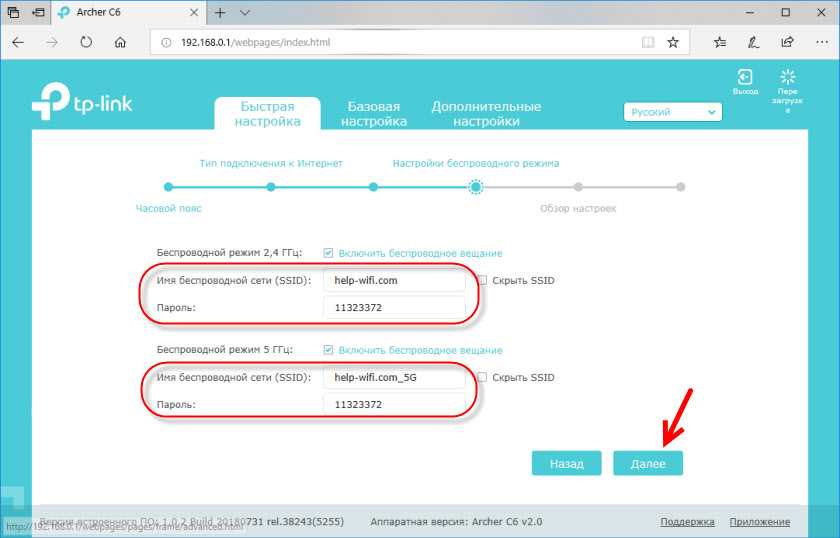Viewport: 840px width, 538px height.
Task: Open the reading view book icon
Action: [x=647, y=43]
